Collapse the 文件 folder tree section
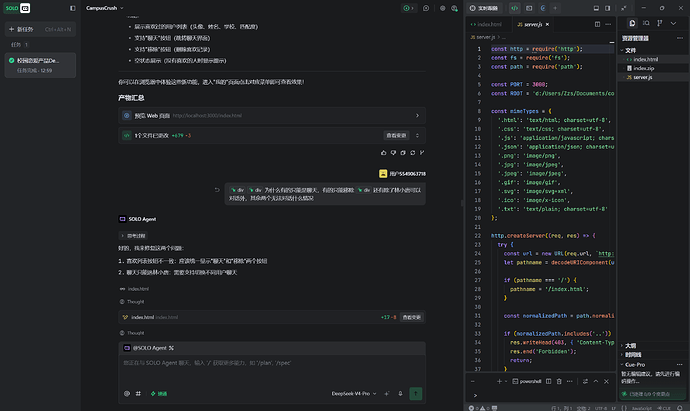This screenshot has height=411, width=690. (628, 51)
